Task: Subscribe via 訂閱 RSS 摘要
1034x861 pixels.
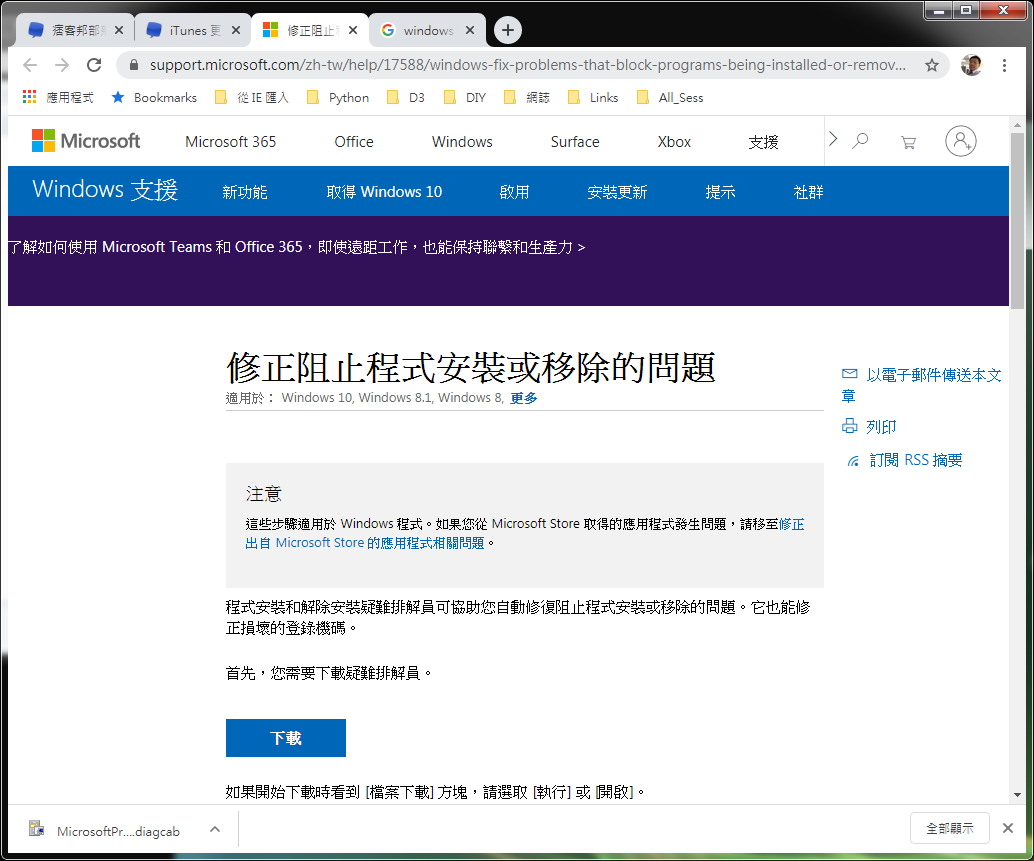Action: [x=905, y=460]
